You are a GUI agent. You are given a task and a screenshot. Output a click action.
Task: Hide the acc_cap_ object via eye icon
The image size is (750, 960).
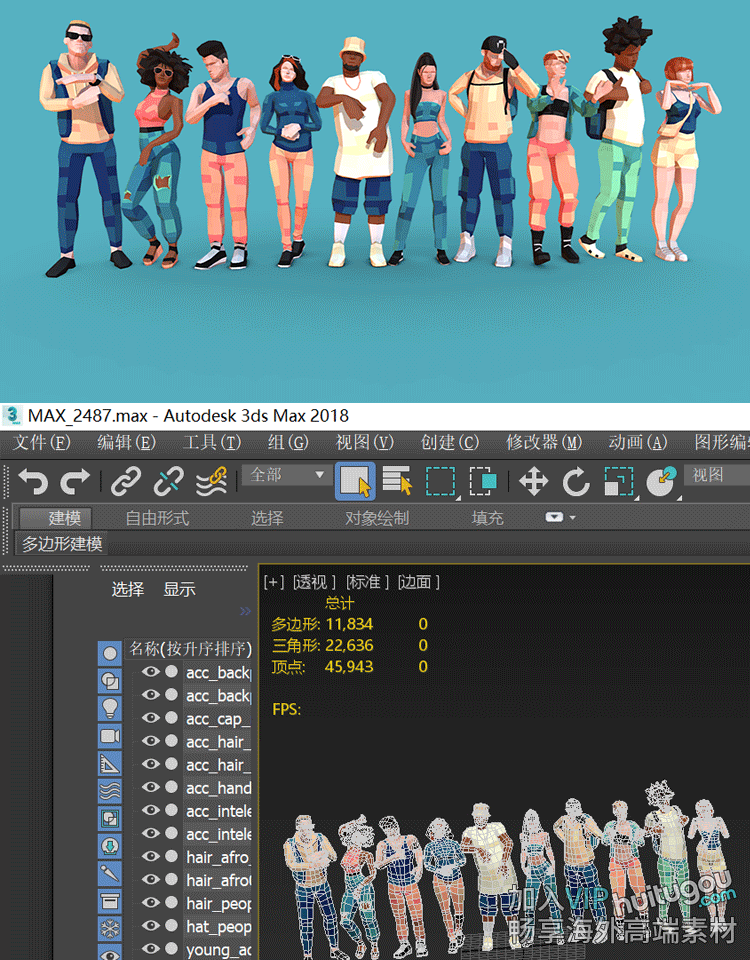tap(151, 718)
